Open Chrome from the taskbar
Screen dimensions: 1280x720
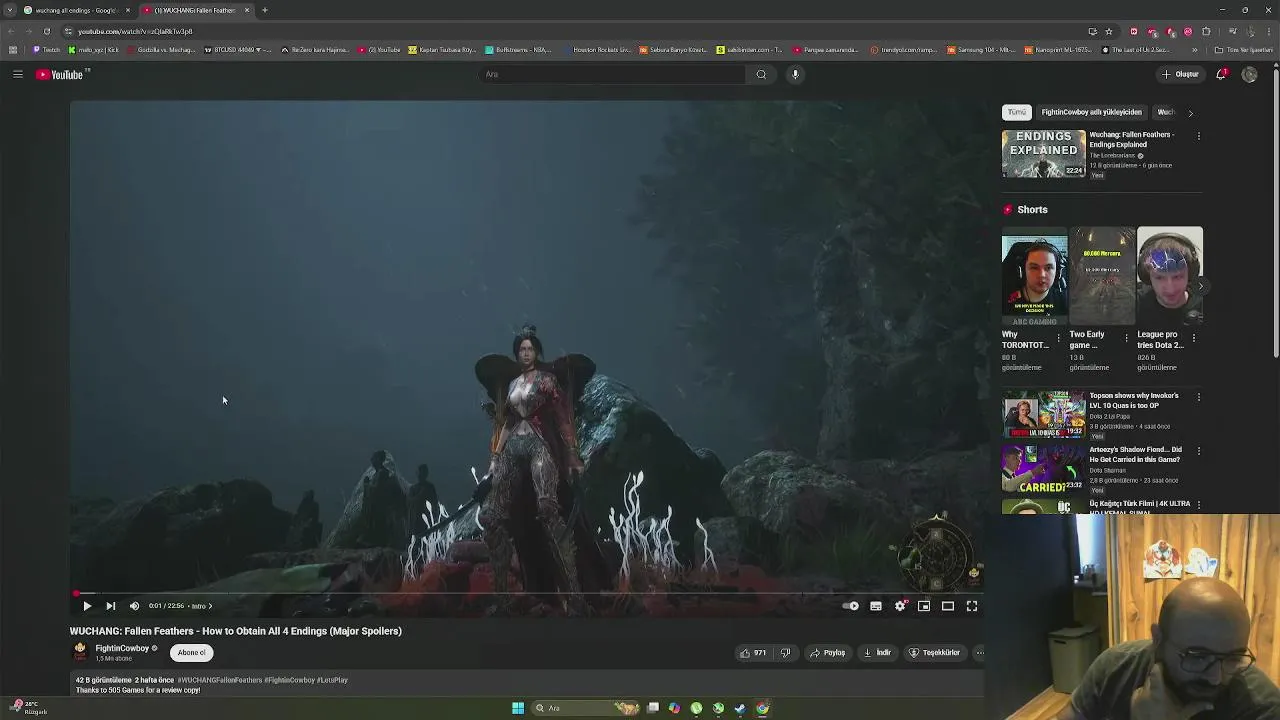click(x=762, y=708)
